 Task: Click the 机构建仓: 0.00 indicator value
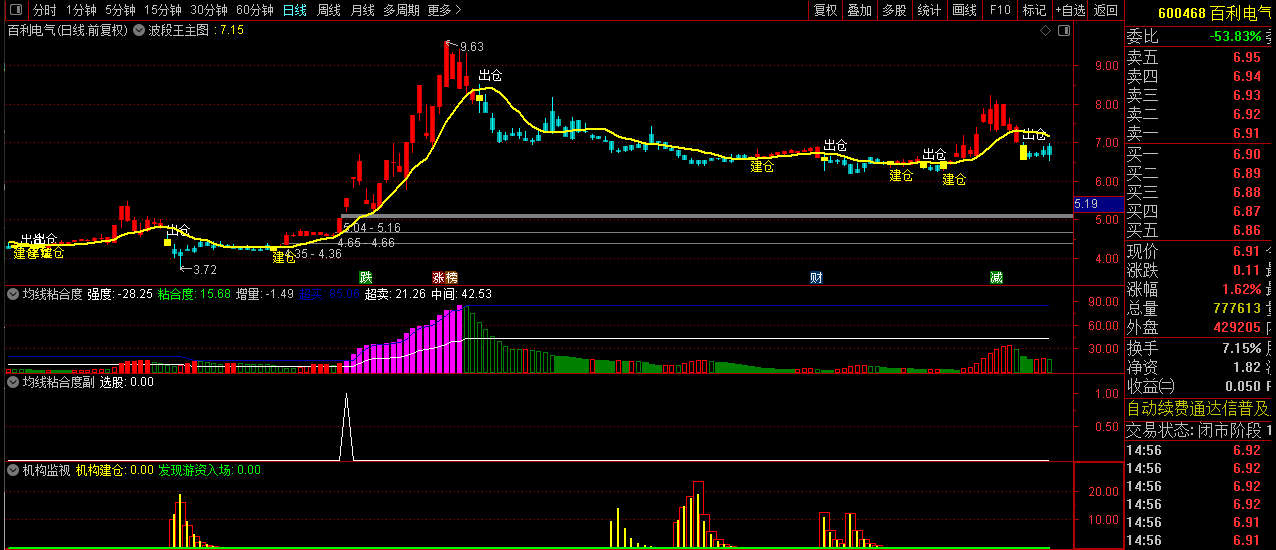[114, 469]
